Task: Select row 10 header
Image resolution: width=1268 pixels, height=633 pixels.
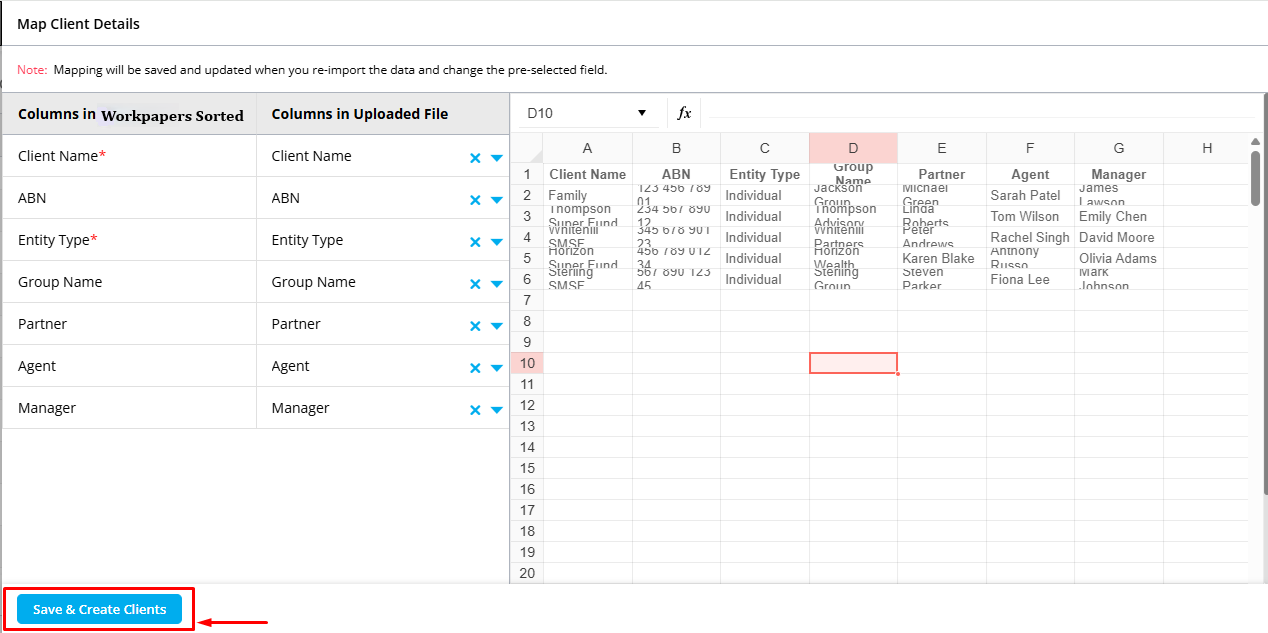Action: click(x=527, y=363)
